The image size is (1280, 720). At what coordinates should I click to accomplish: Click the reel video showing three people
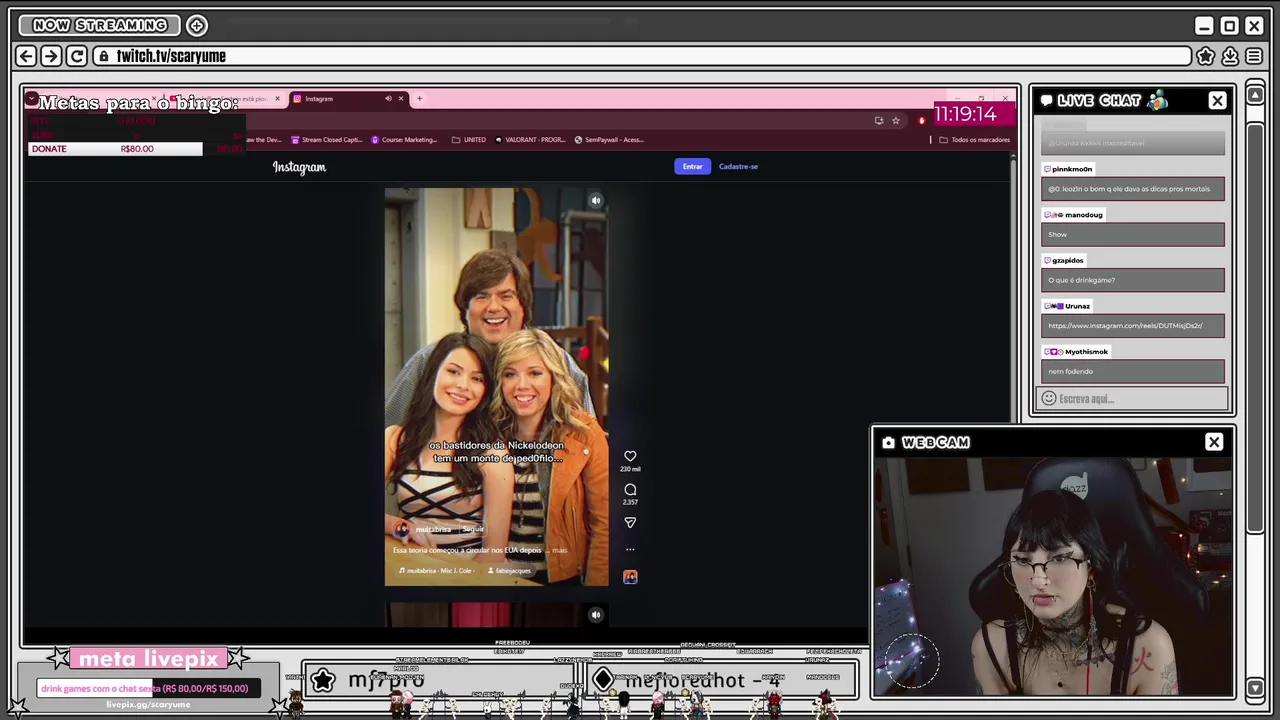tap(496, 386)
